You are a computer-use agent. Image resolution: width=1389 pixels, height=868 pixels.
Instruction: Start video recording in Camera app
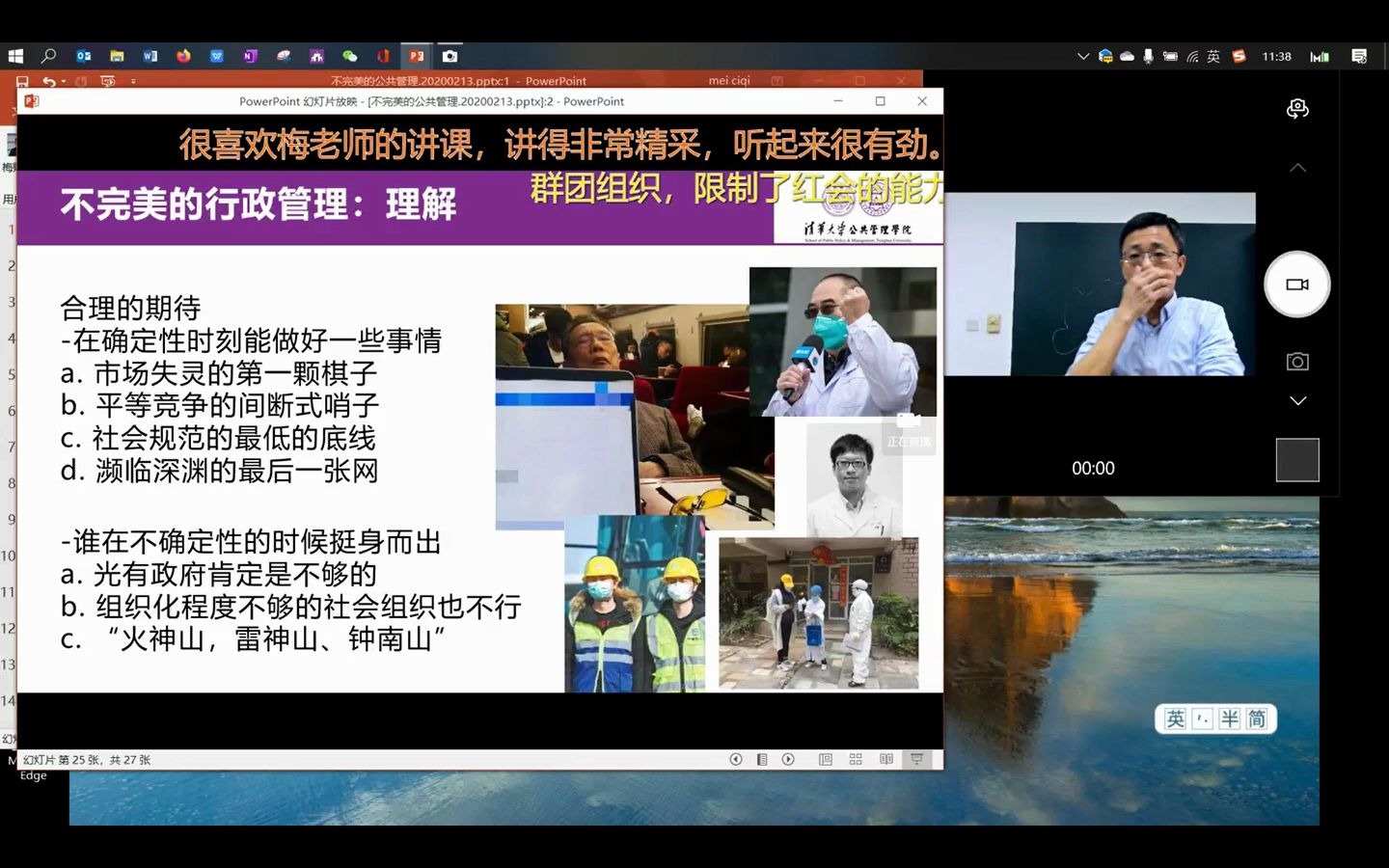click(x=1297, y=285)
